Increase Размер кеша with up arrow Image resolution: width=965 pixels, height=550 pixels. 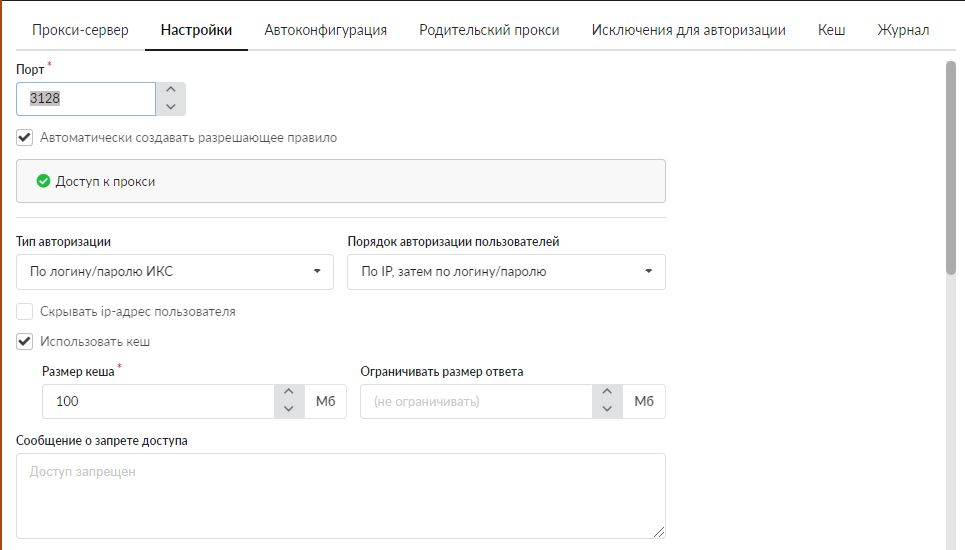point(288,393)
